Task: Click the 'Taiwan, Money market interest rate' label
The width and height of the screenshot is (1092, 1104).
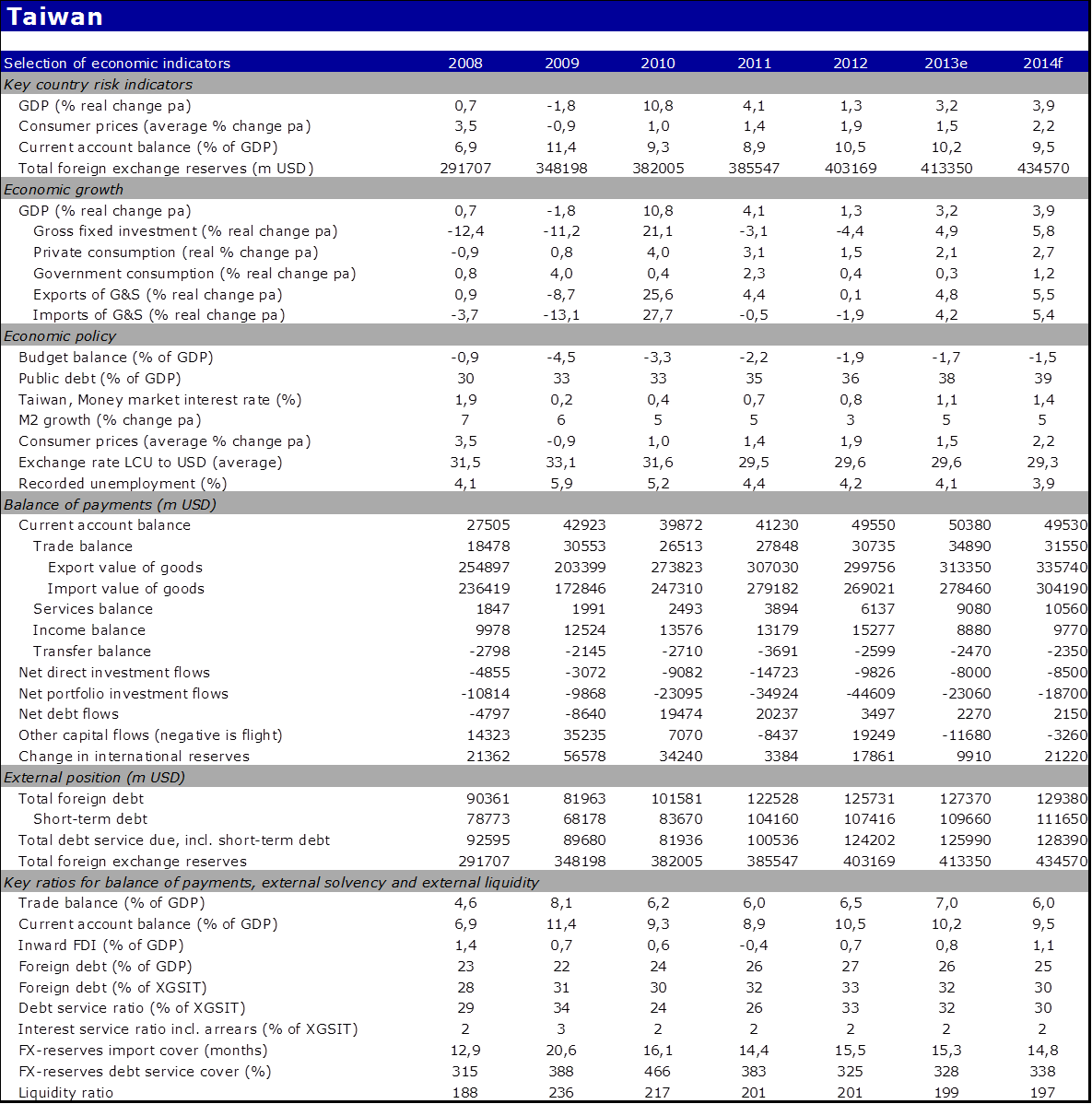Action: click(x=159, y=399)
